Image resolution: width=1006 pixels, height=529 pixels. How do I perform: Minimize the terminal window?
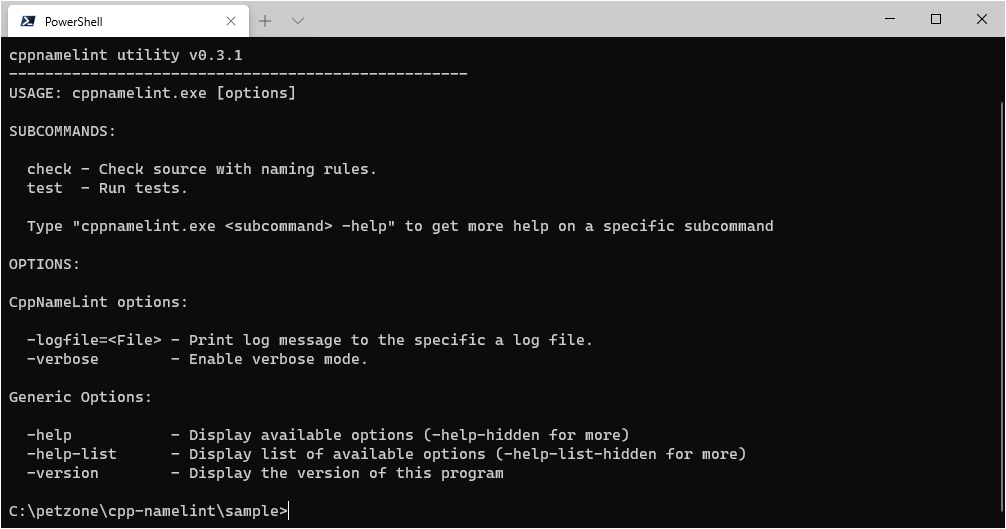[x=890, y=19]
